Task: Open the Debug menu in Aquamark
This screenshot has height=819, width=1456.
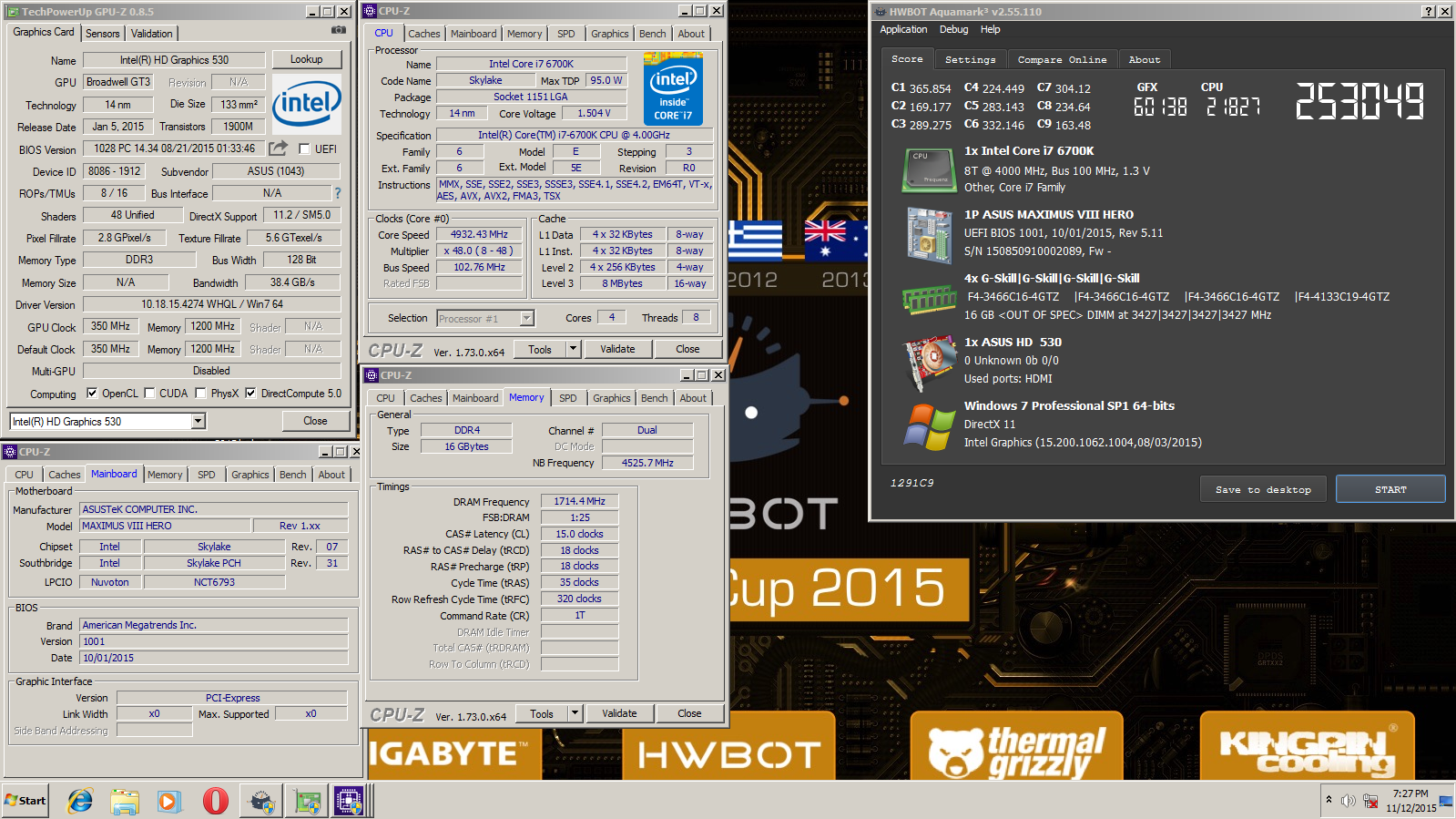Action: [x=954, y=29]
